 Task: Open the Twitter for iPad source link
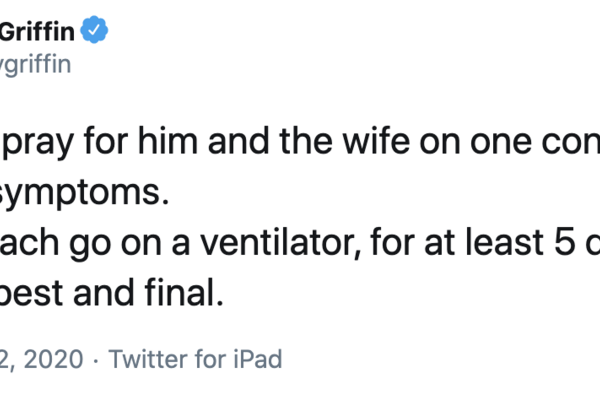click(194, 358)
